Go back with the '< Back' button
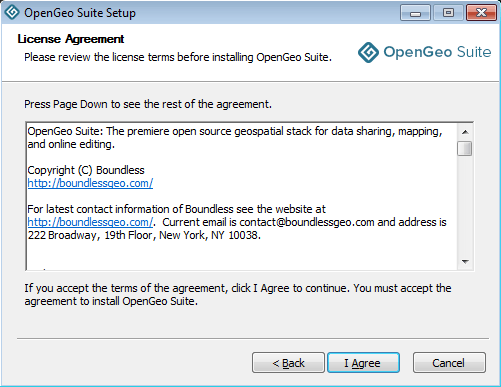This screenshot has height=387, width=501. click(x=288, y=363)
